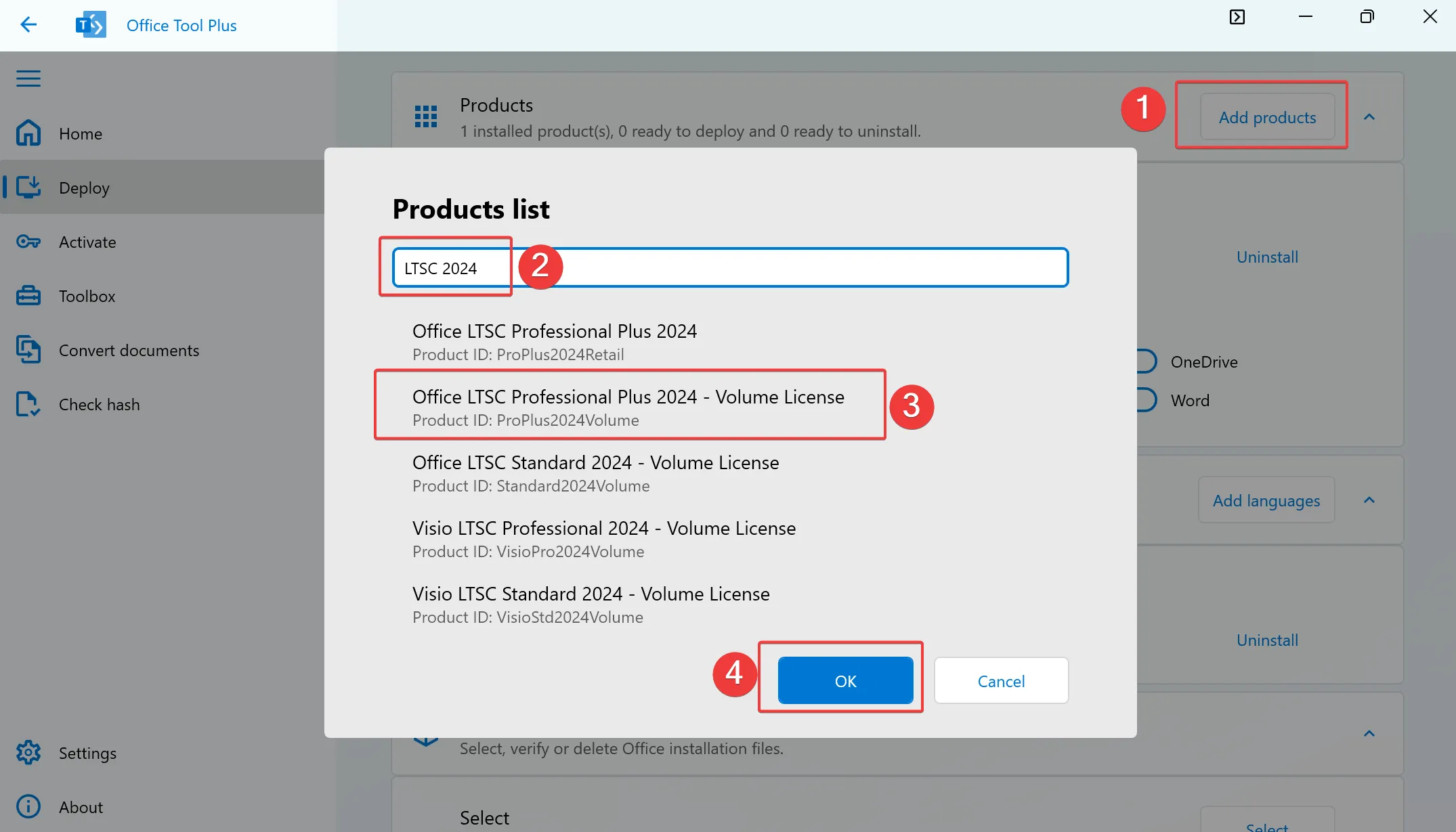1456x832 pixels.
Task: Click the back arrow next to Office Tool Plus
Action: point(28,24)
